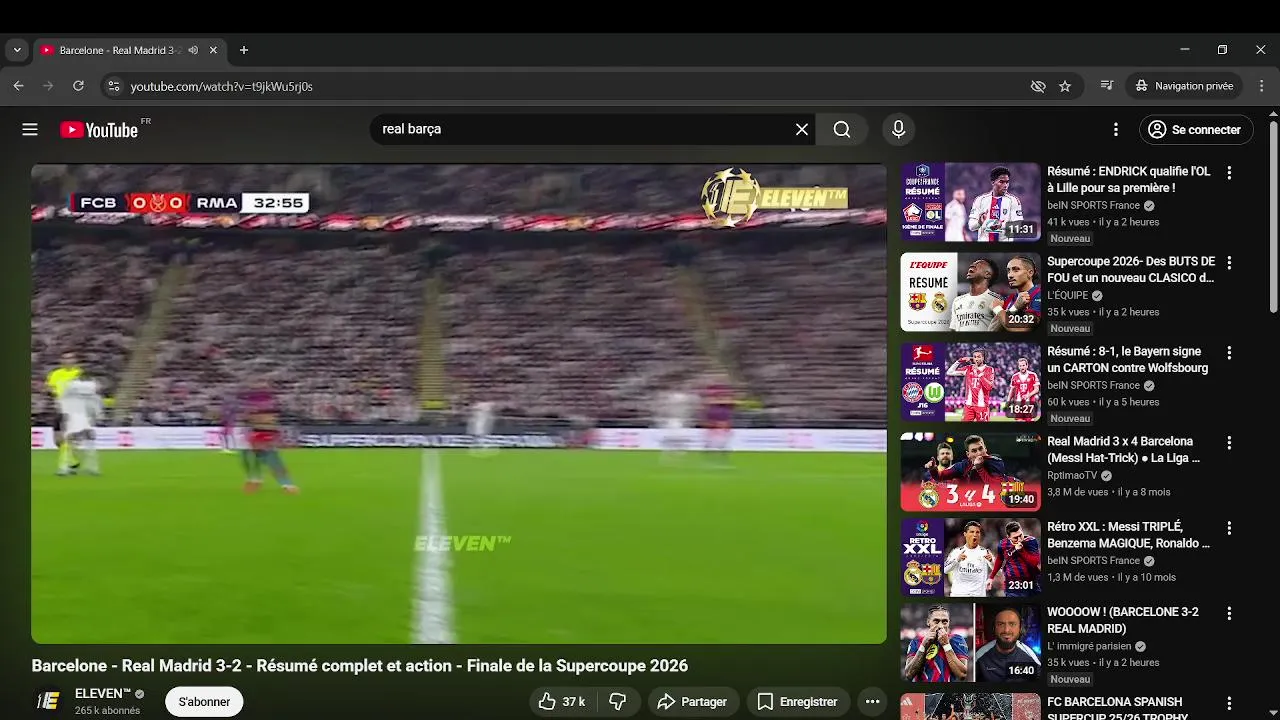
Task: Click the video player area
Action: (459, 403)
